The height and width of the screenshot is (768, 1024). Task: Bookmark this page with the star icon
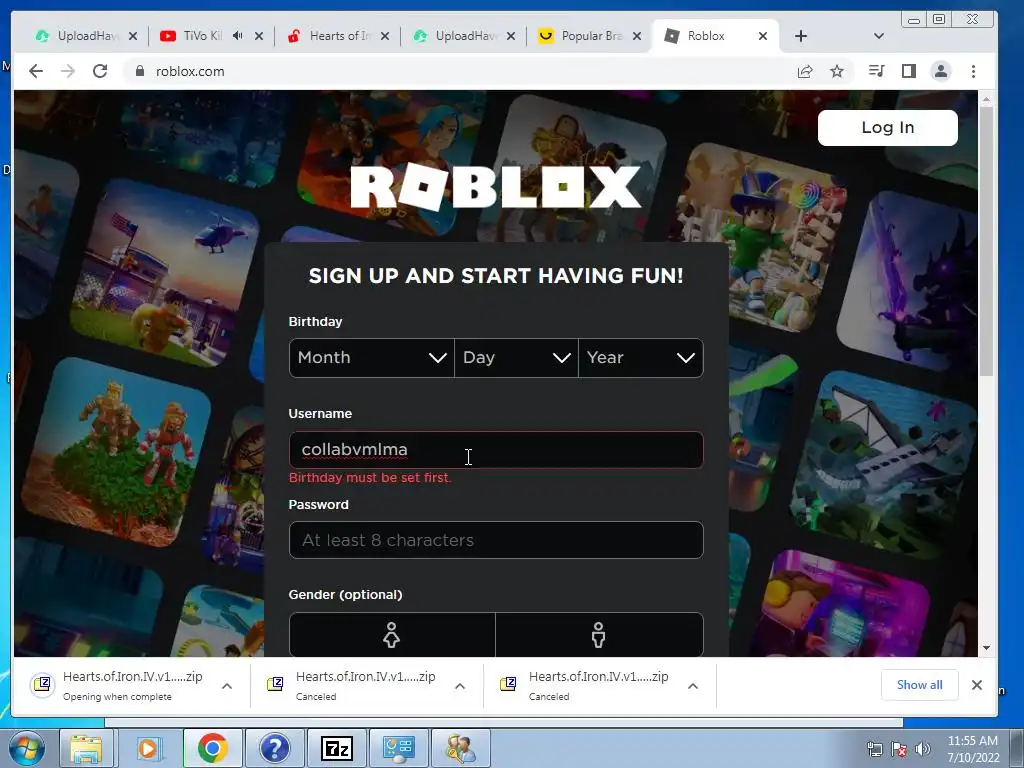point(837,71)
